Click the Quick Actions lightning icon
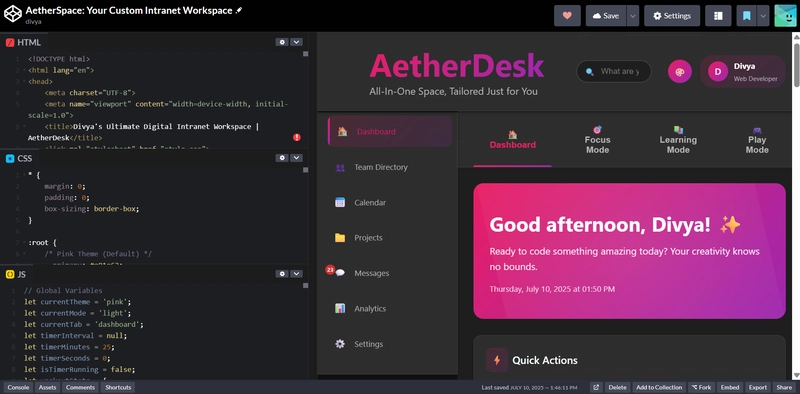Viewport: 800px width, 394px height. (497, 360)
